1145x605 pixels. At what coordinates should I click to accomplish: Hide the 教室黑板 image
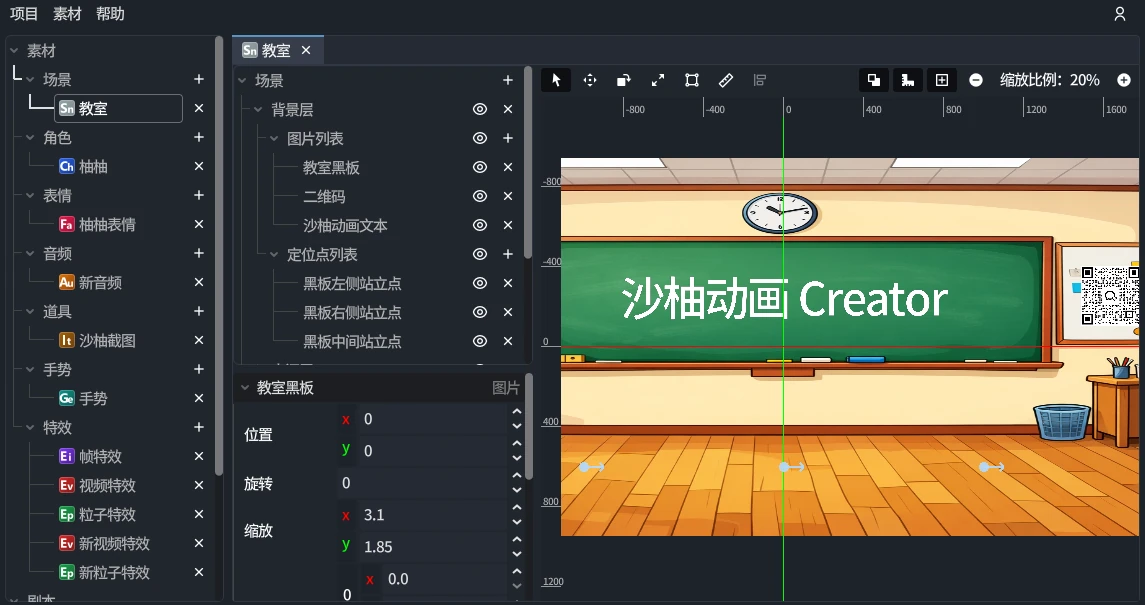(x=480, y=167)
